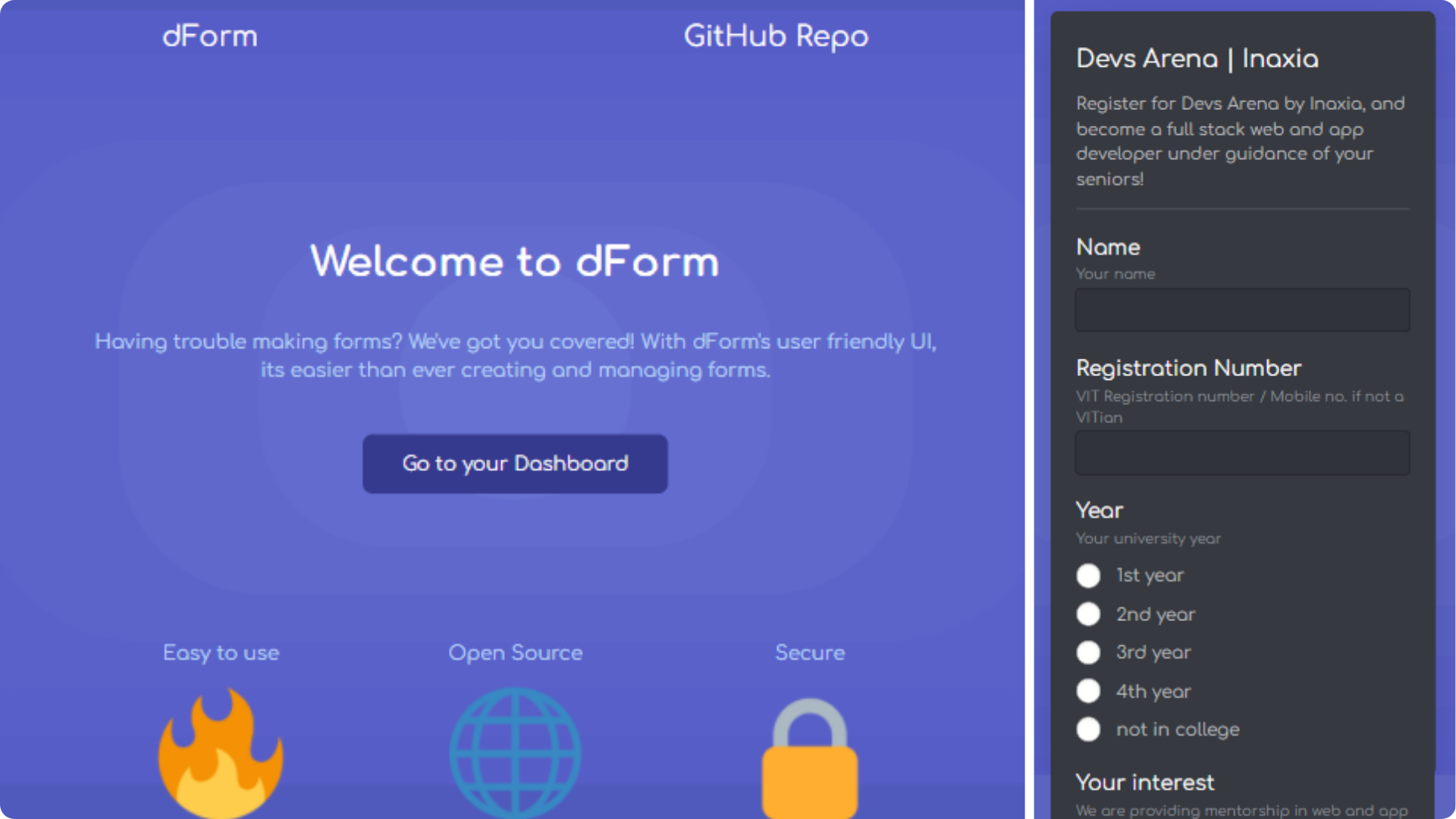This screenshot has height=819, width=1456.
Task: Open the dForm home link
Action: coord(210,36)
